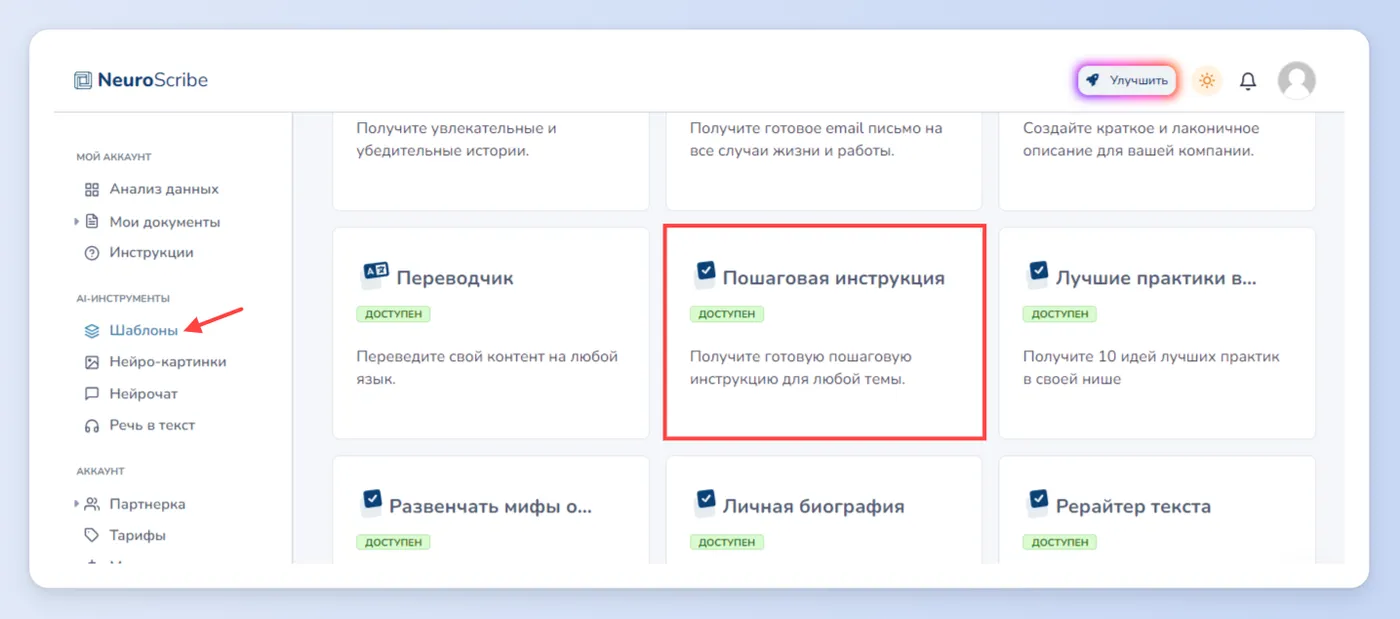Click the ДОСТУПЕН badge under Пошаговая инструкция
This screenshot has height=619, width=1400.
[727, 314]
